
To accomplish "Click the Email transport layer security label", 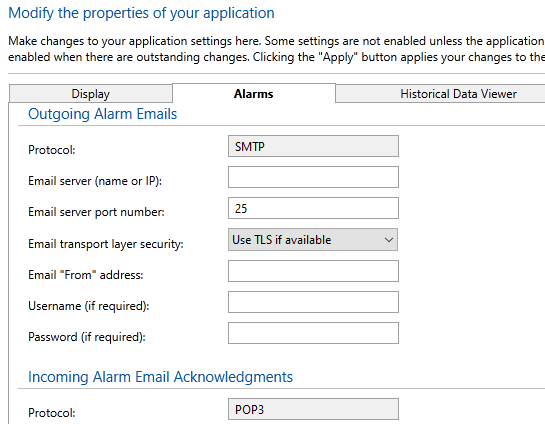I will pos(106,244).
